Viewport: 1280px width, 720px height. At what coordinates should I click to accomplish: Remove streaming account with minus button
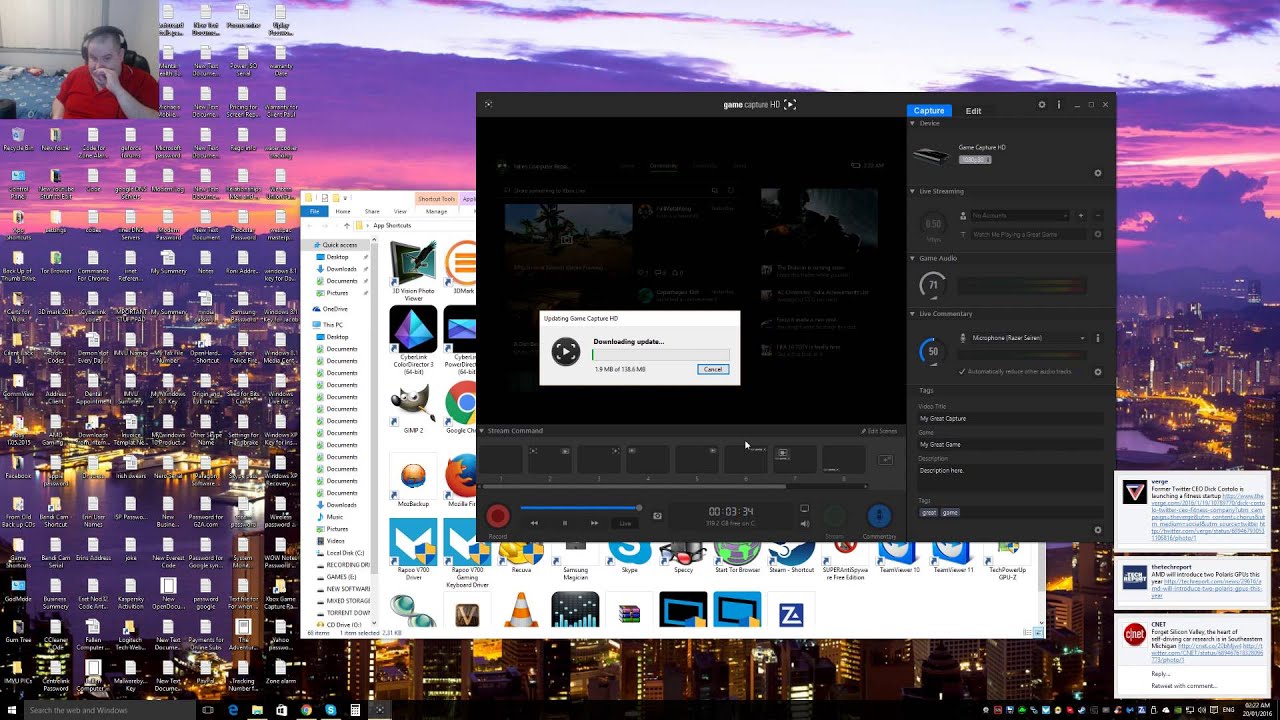click(x=1098, y=215)
